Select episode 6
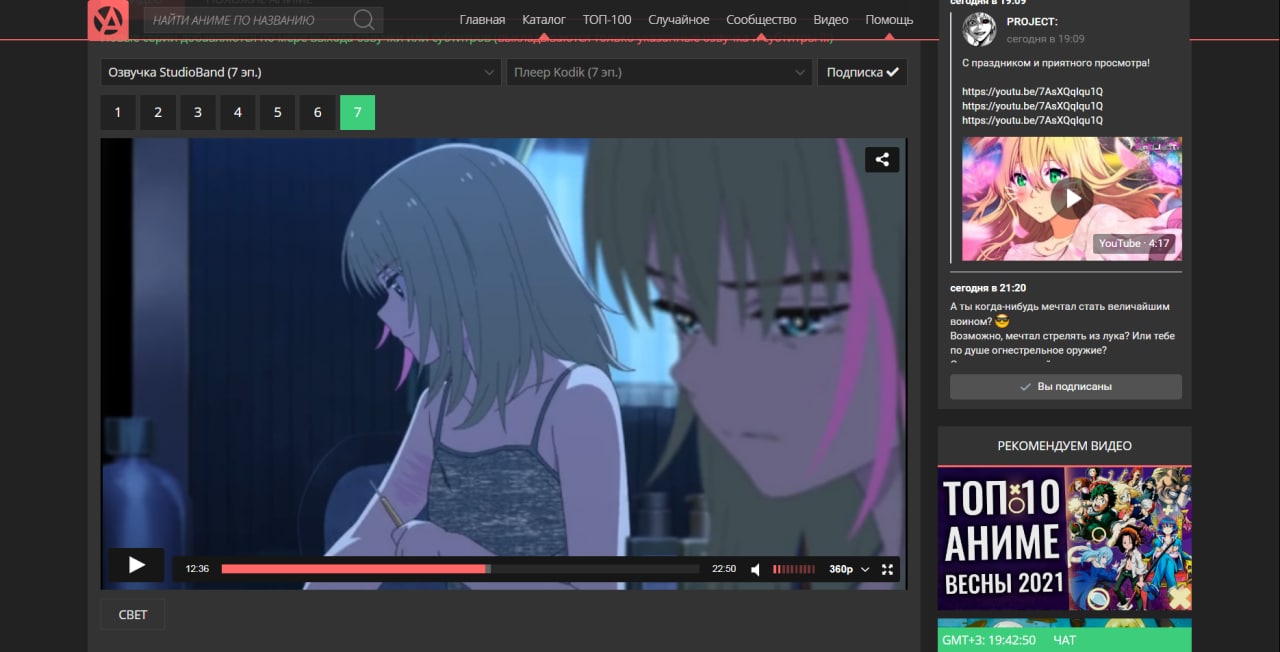 tap(318, 112)
